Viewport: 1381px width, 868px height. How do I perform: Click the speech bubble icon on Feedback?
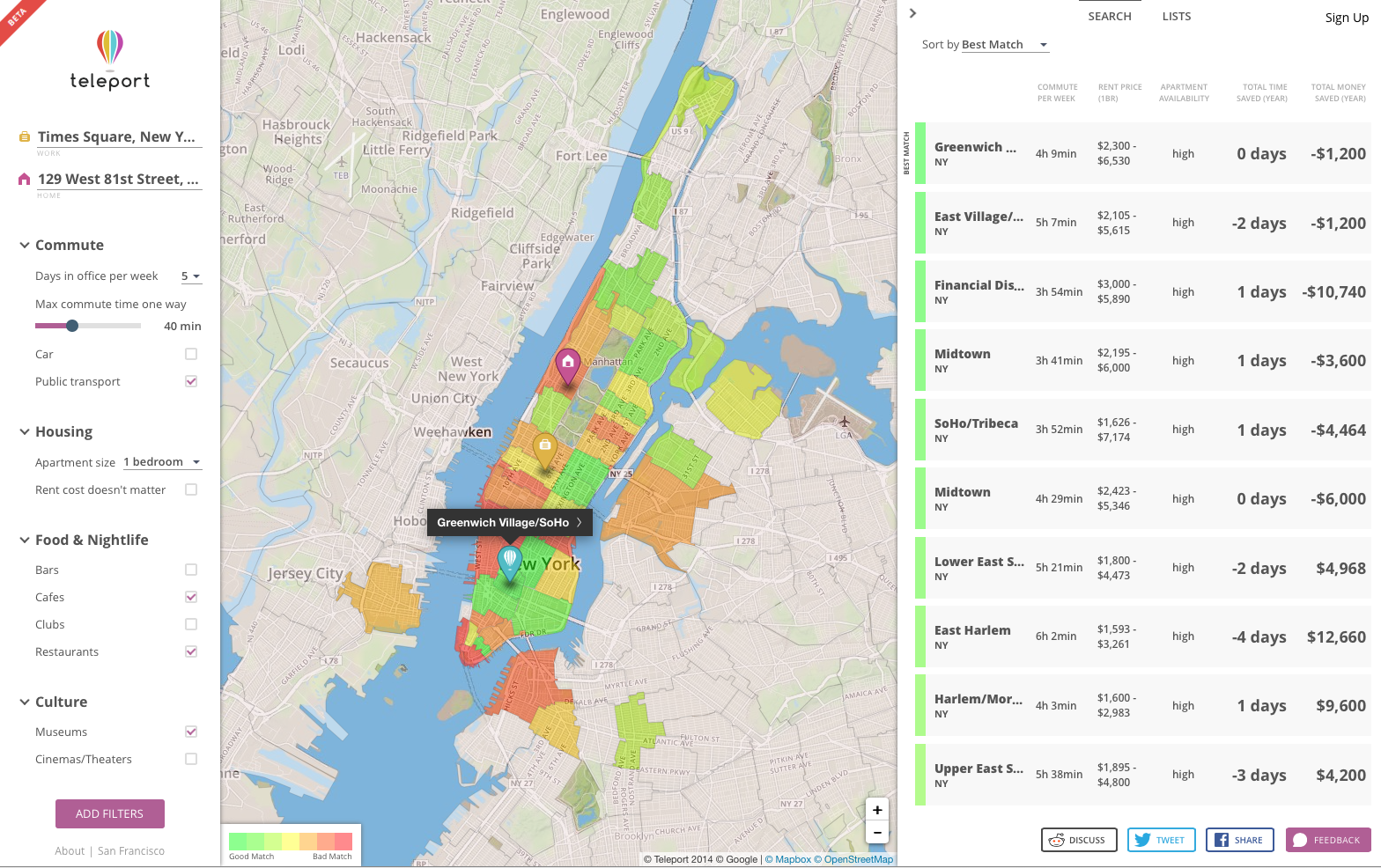1300,840
